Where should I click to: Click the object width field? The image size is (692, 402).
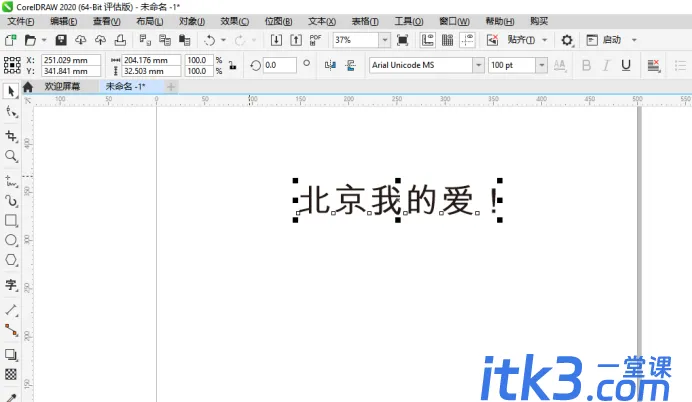[x=151, y=60]
